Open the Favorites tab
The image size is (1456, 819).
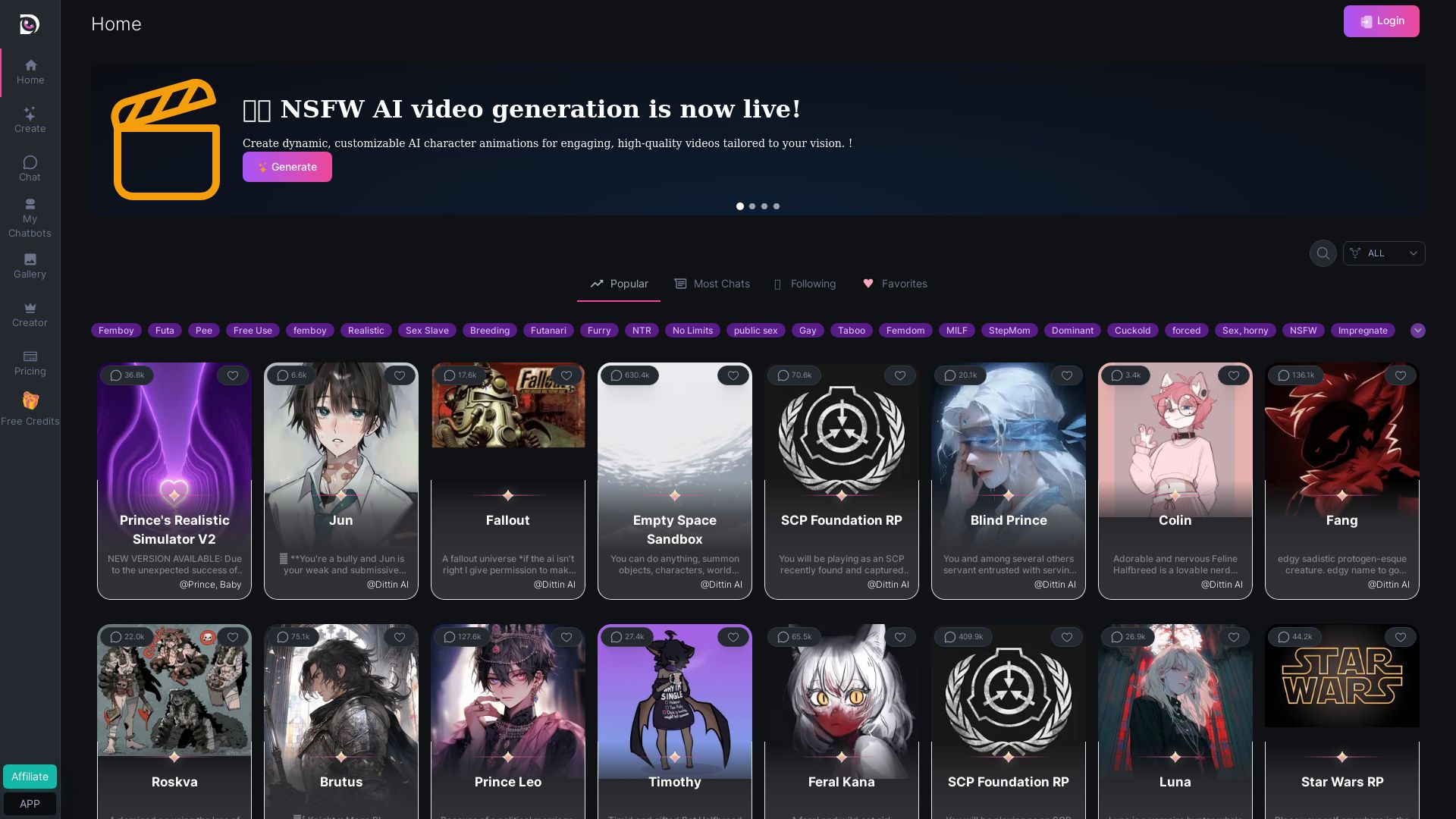pos(895,284)
